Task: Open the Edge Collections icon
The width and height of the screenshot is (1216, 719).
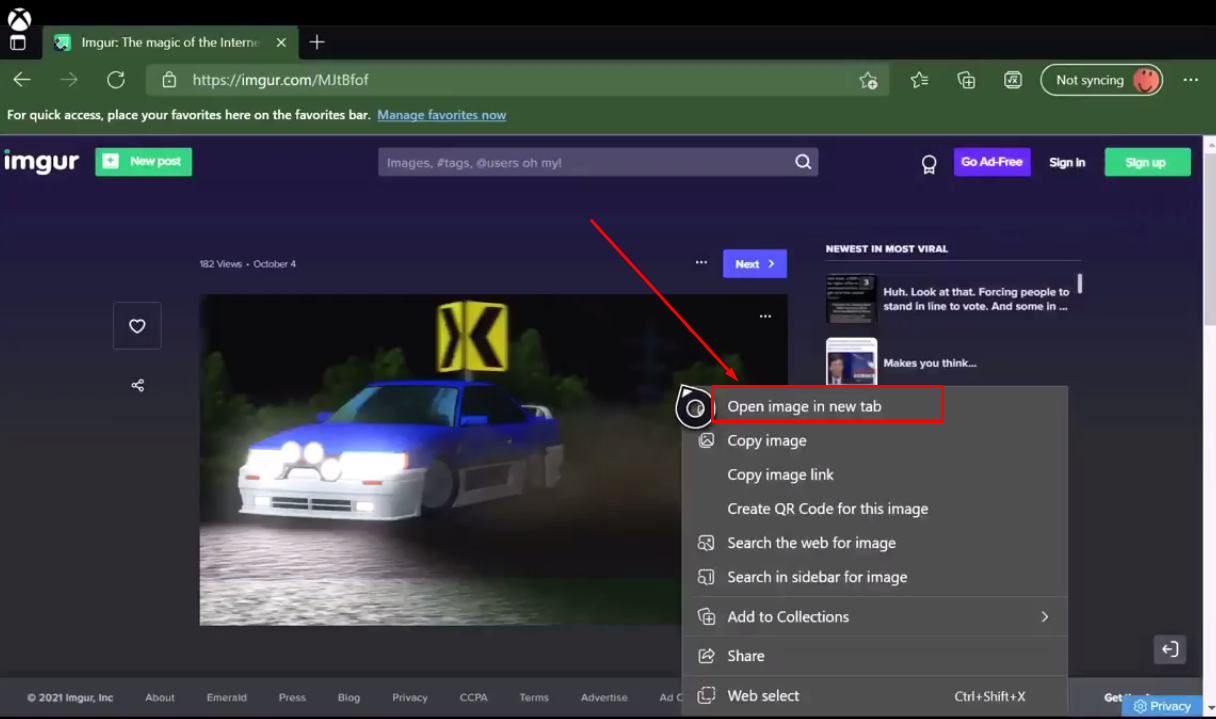Action: [x=966, y=80]
